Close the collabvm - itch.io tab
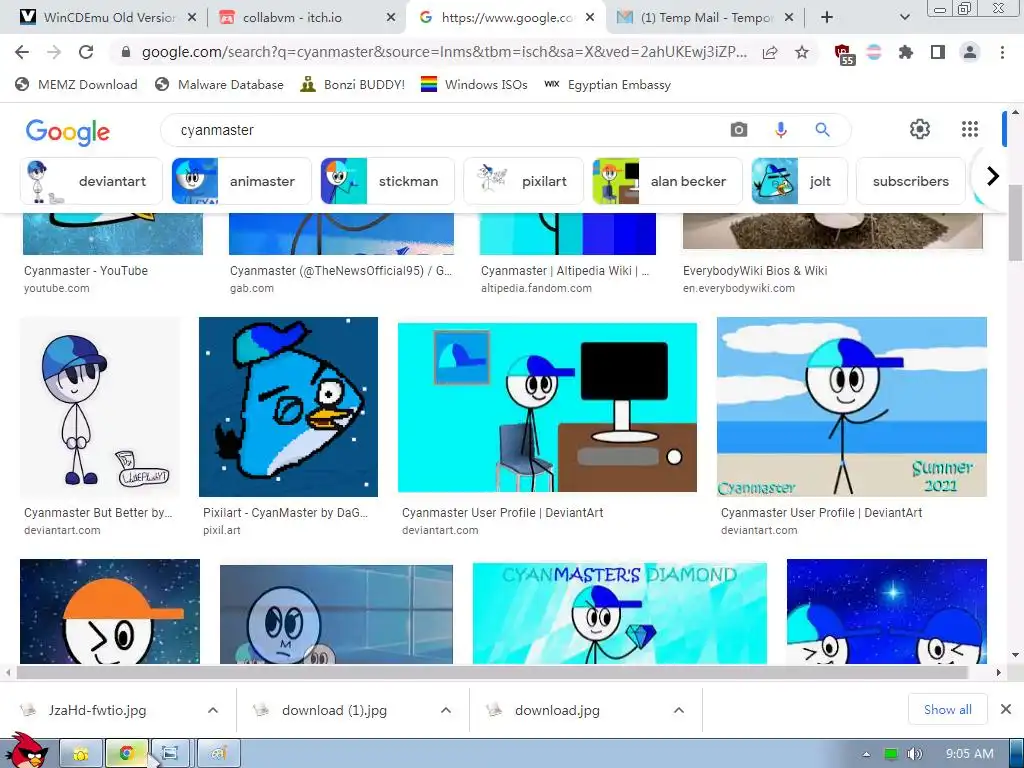Viewport: 1024px width, 768px height. [x=391, y=18]
